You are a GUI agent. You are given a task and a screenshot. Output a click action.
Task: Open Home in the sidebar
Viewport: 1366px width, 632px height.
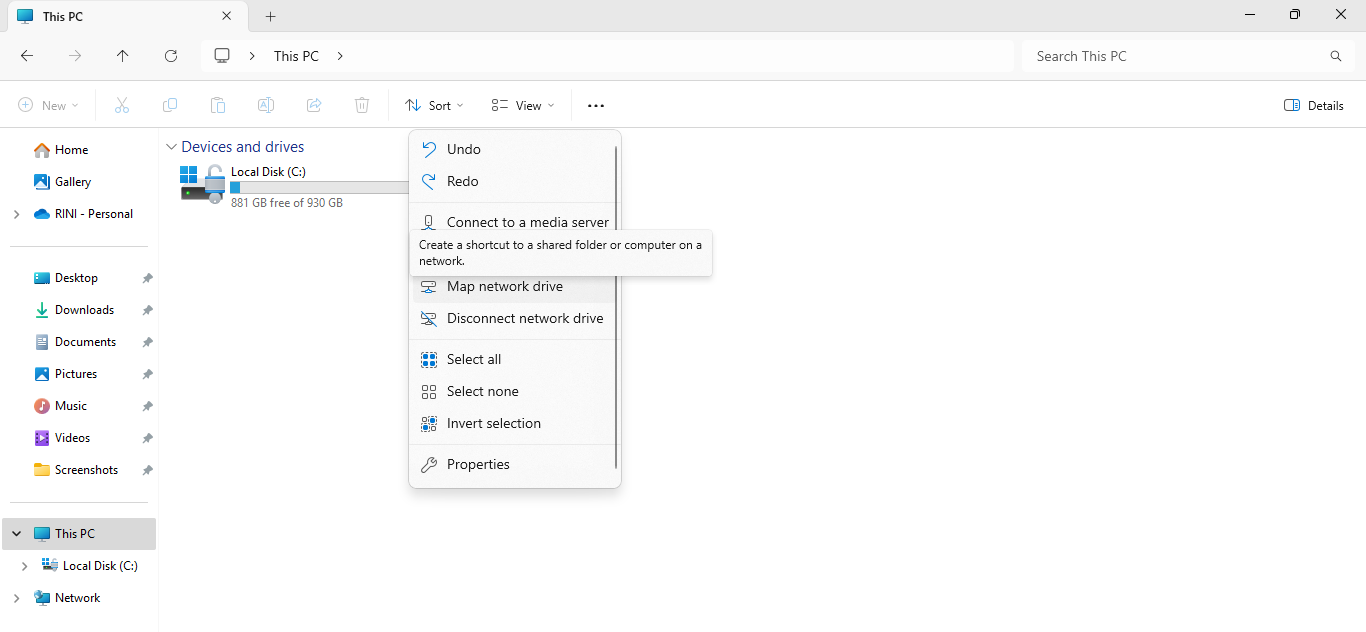71,150
